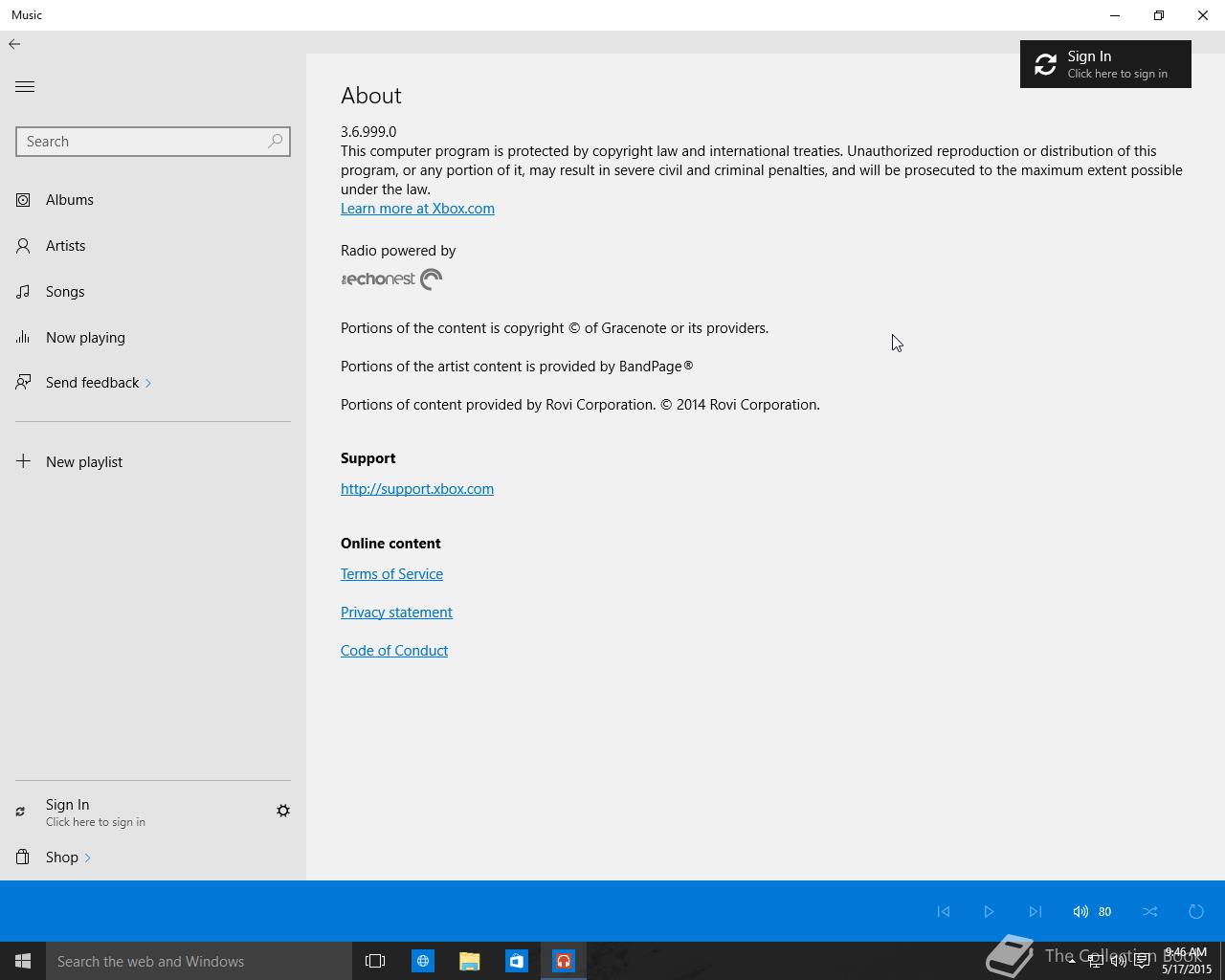
Task: Skip to next track
Action: [x=1035, y=911]
